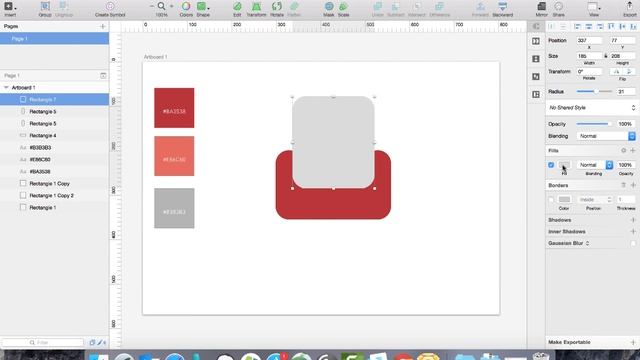Click the Scale toolbar icon
Image resolution: width=640 pixels, height=360 pixels.
click(344, 6)
